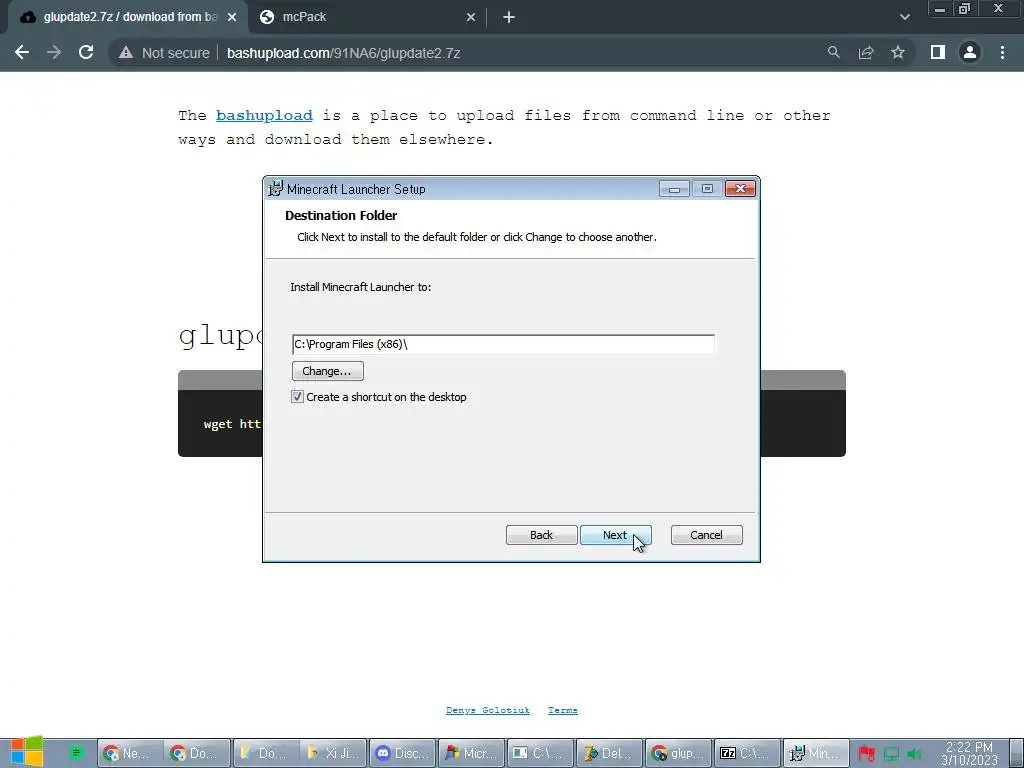
Task: Open the taskbar clock showing 2:22 PM
Action: (969, 753)
